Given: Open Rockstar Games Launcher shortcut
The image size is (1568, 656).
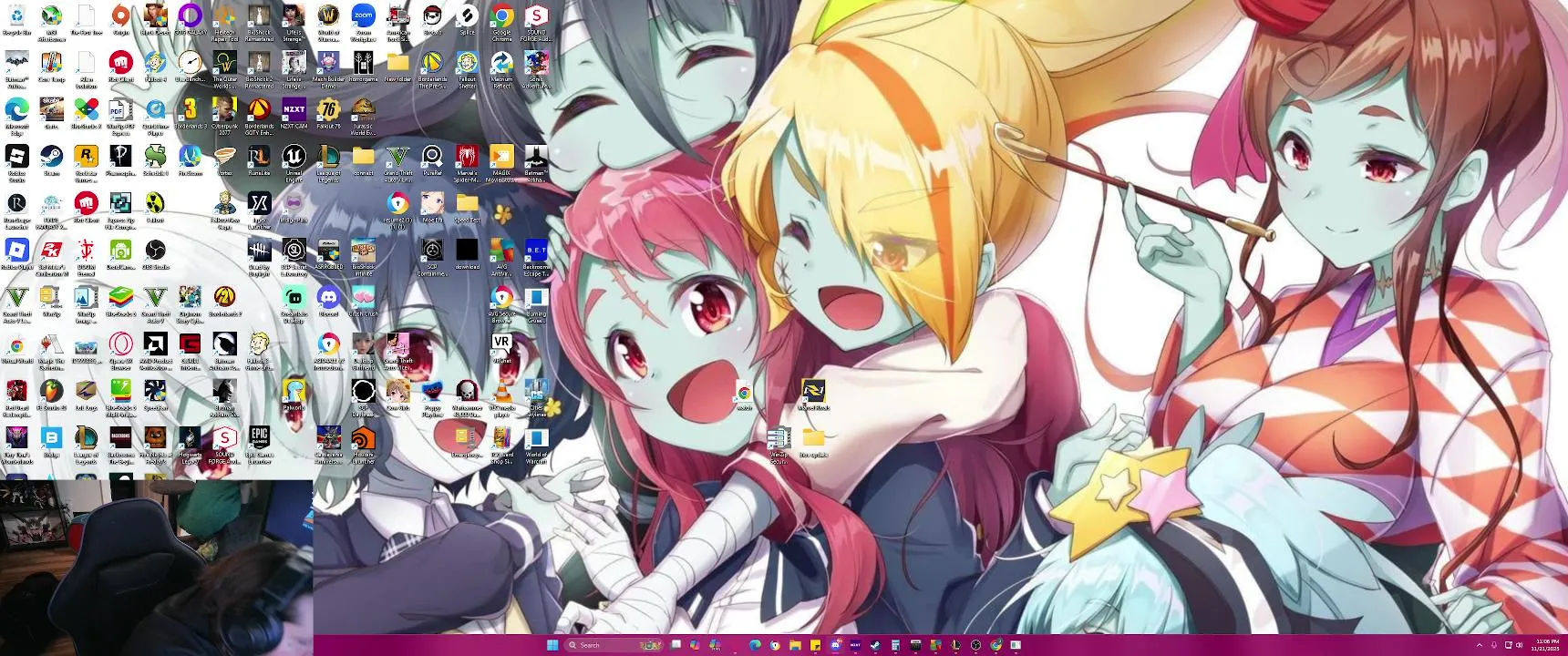Looking at the screenshot, I should (86, 162).
